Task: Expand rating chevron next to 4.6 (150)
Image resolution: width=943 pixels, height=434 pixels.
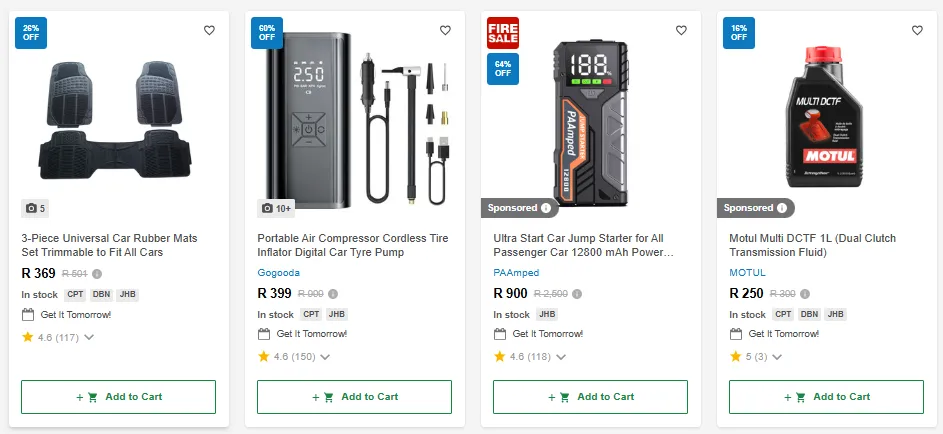Action: (326, 356)
